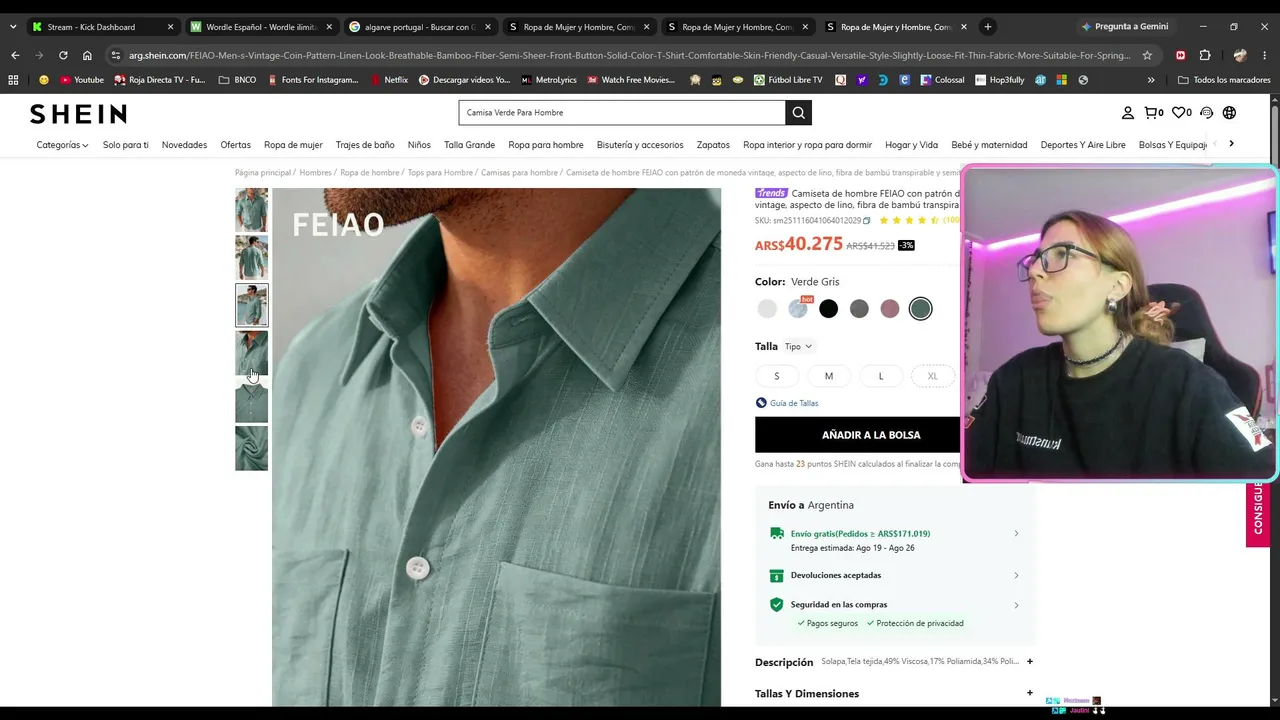Open the Hop3fully bookmark
Viewport: 1280px width, 720px height.
click(x=1000, y=80)
